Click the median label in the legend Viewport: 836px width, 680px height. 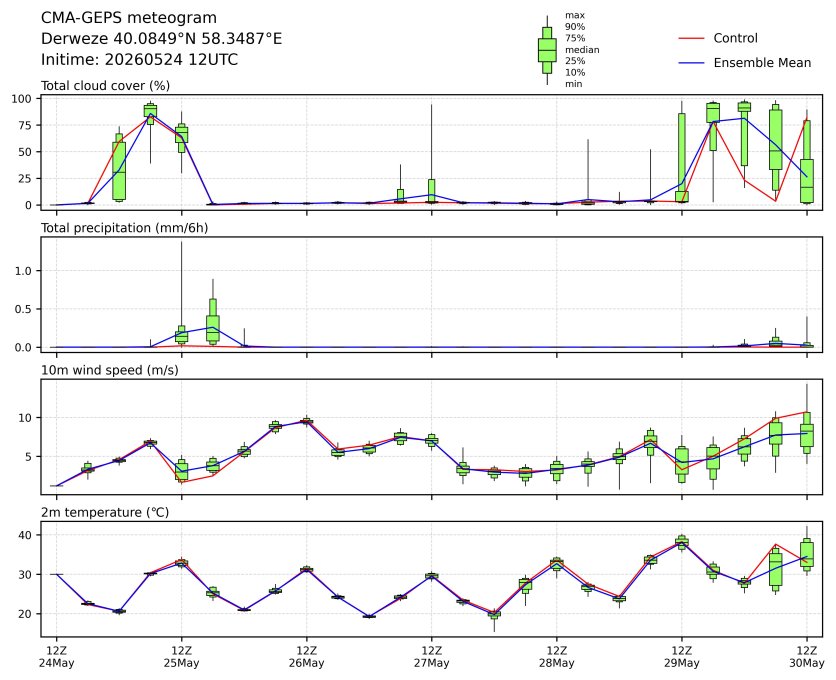click(582, 50)
